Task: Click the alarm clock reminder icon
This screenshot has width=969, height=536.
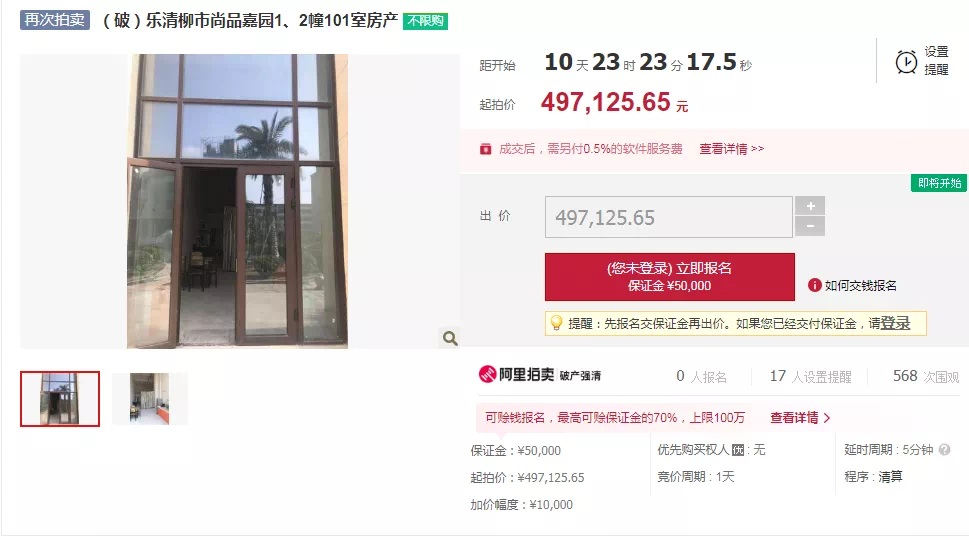Action: [906, 62]
